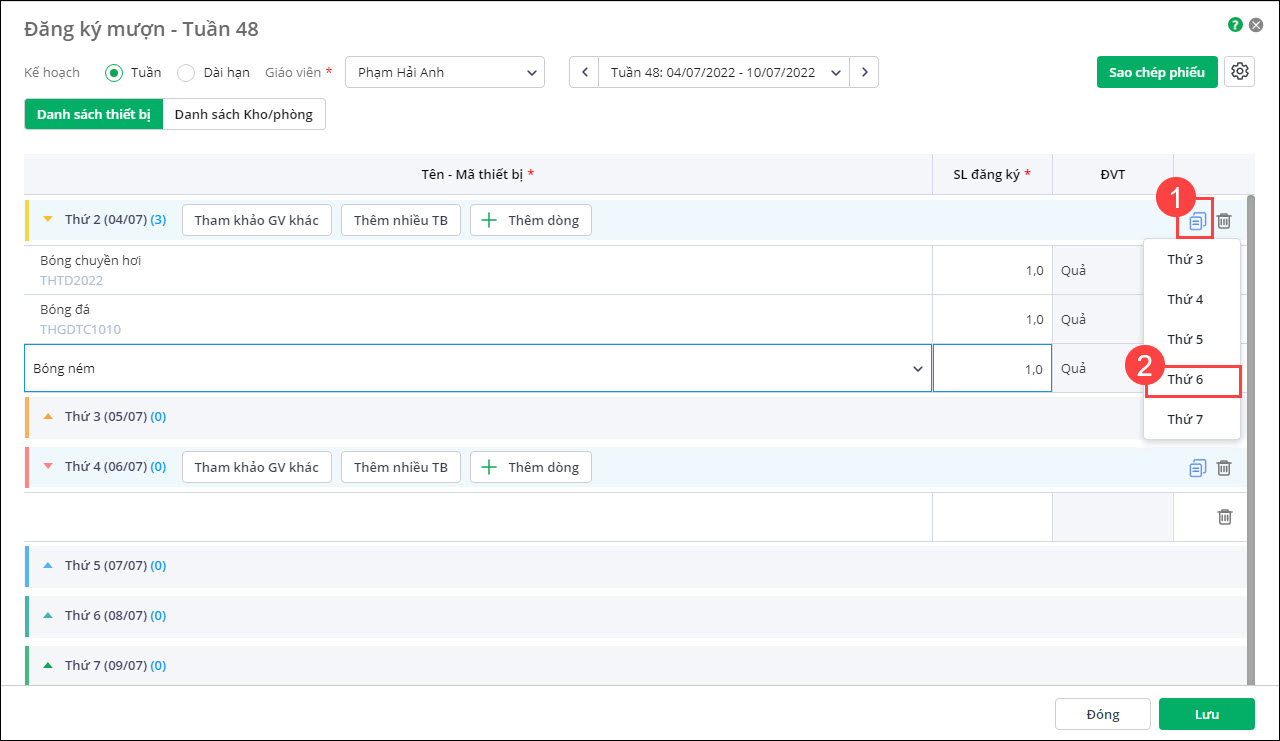Delete the Thứ 4 (06/07) section
The width and height of the screenshot is (1280, 741).
pos(1224,468)
